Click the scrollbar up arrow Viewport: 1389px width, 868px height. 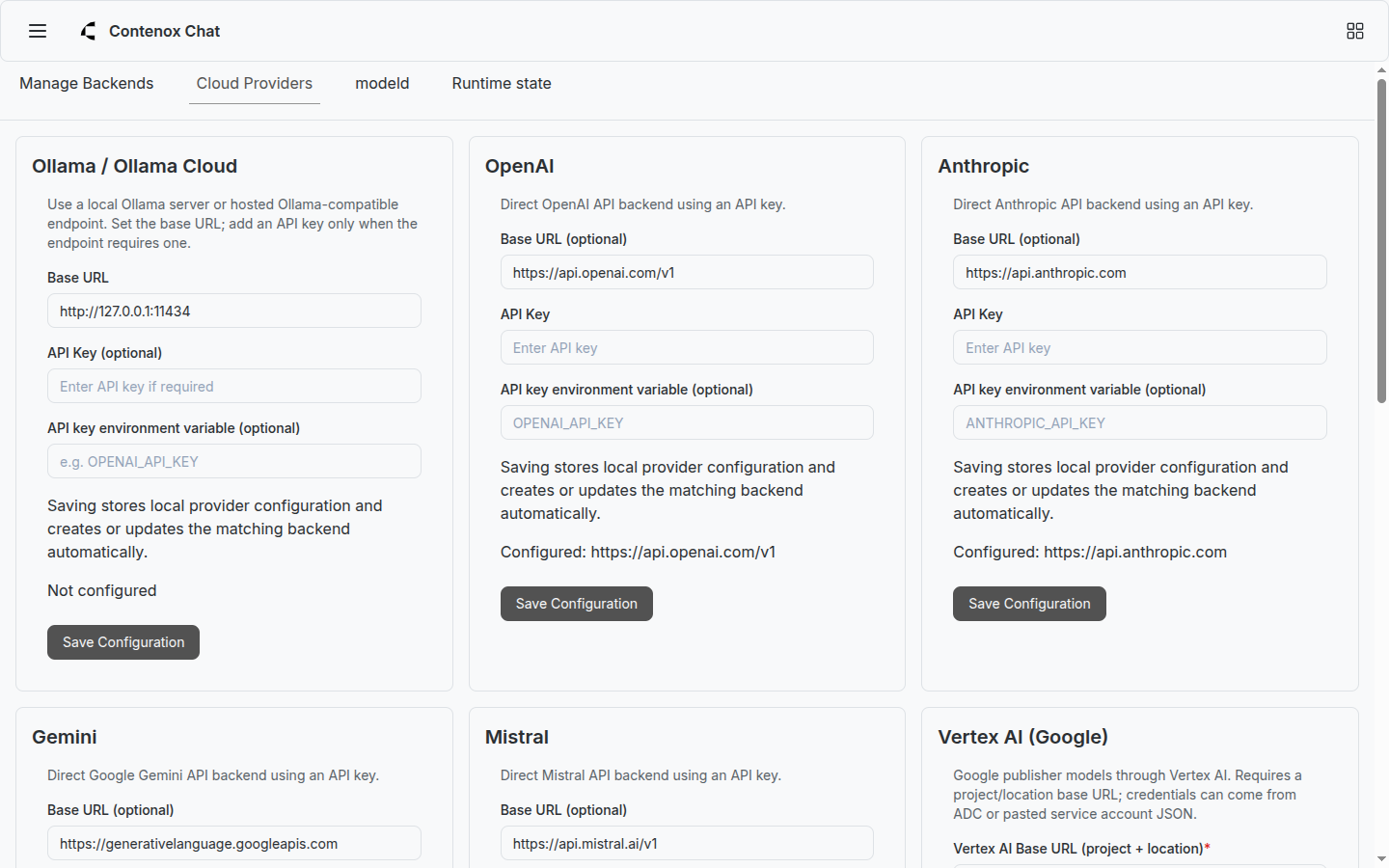(1381, 70)
